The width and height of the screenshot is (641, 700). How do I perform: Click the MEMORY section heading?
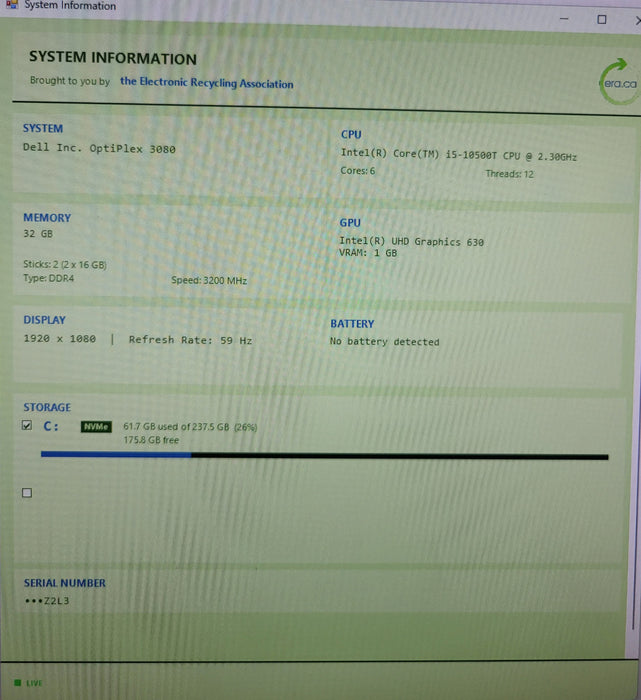pyautogui.click(x=47, y=218)
